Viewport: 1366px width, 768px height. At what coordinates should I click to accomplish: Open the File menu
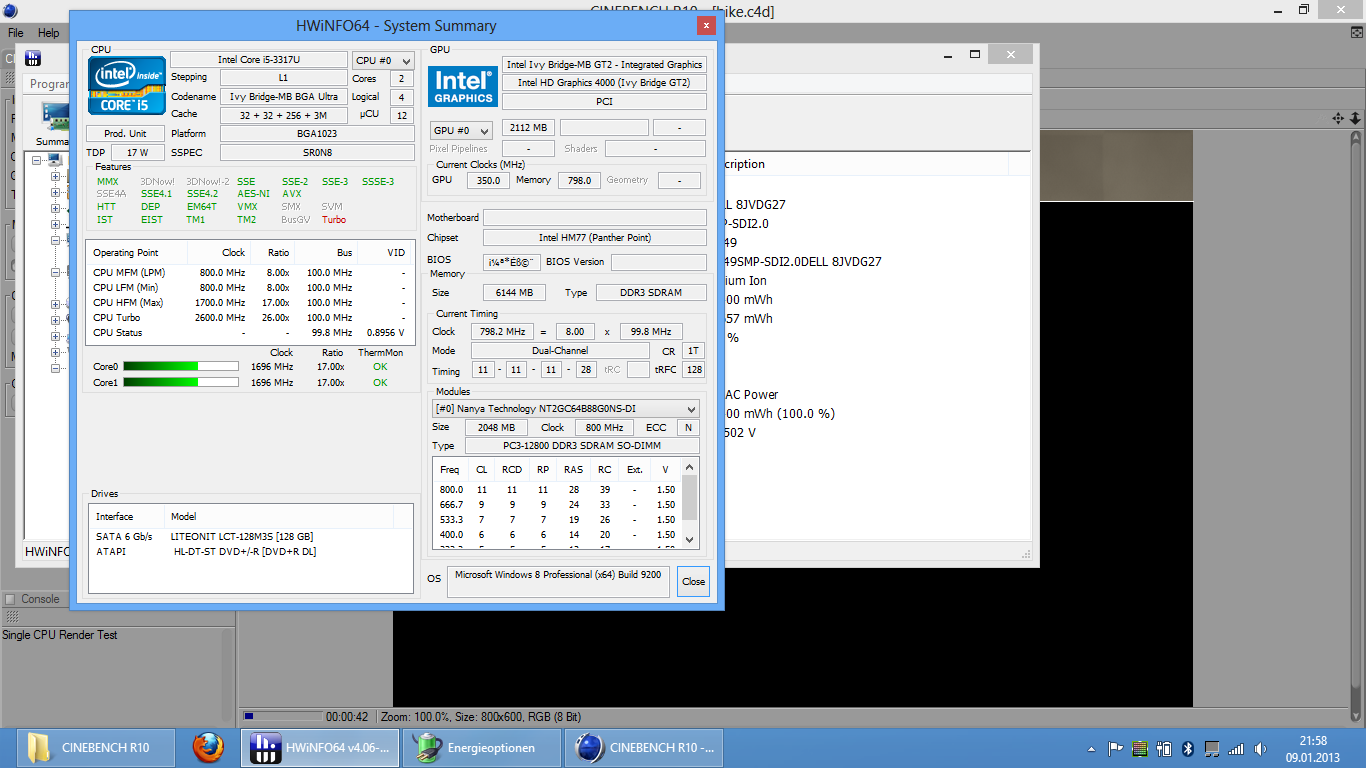16,33
